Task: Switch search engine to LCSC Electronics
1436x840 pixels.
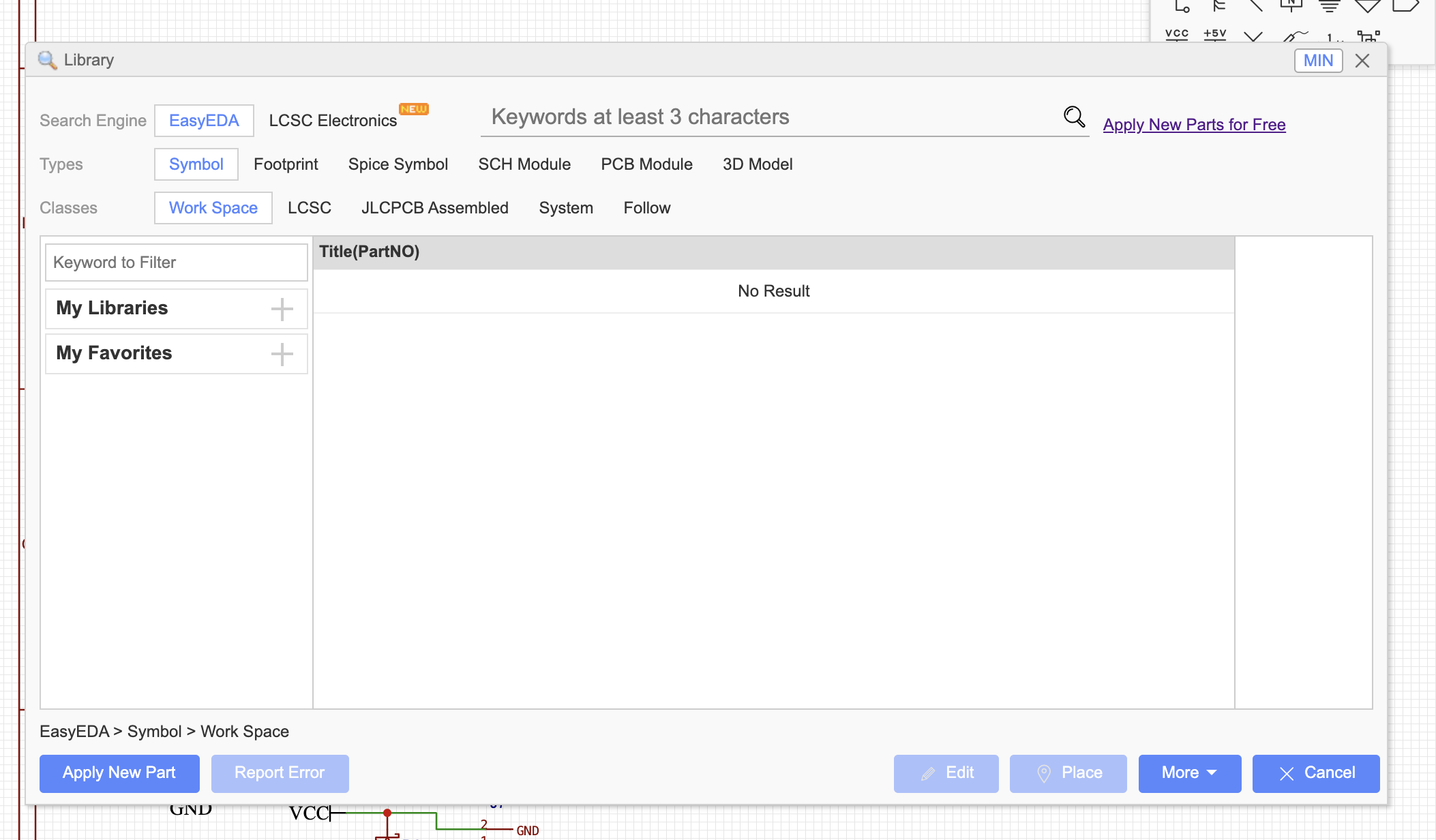Action: point(333,121)
